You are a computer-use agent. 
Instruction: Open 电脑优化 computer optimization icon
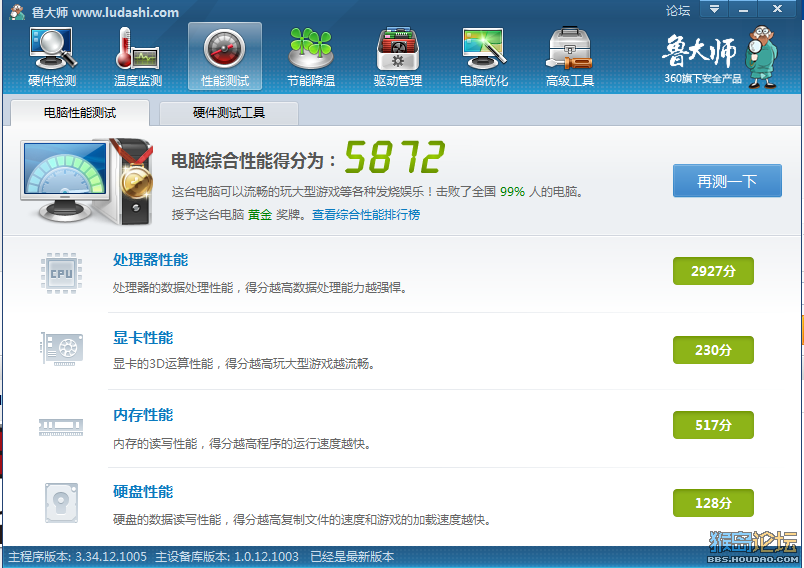(x=484, y=56)
